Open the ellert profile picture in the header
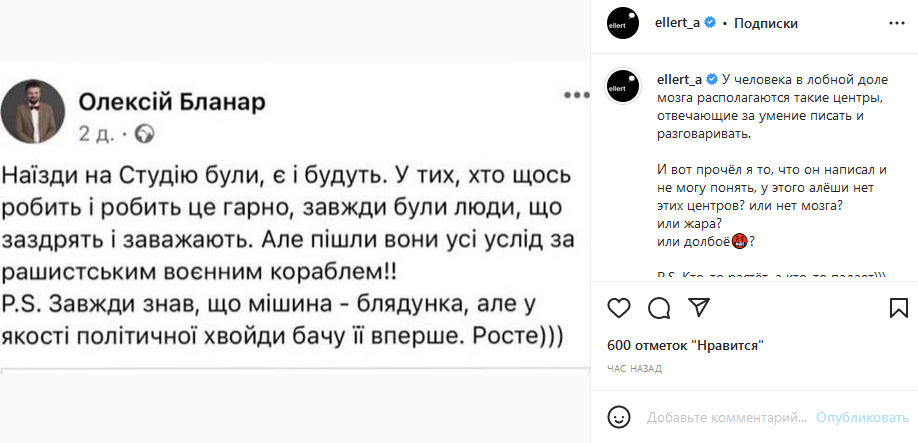The width and height of the screenshot is (918, 443). 623,23
